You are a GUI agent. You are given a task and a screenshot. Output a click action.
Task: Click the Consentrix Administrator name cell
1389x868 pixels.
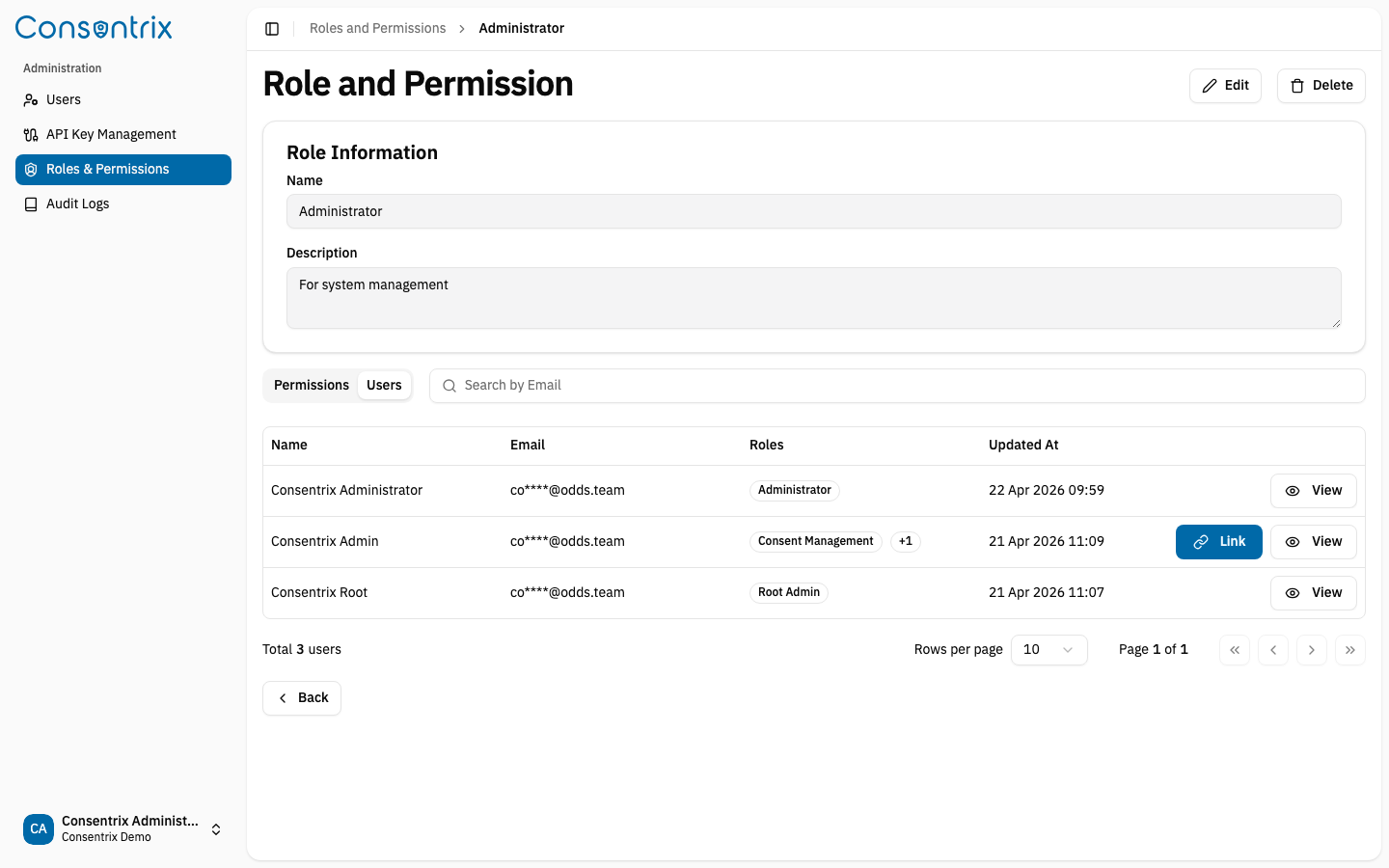point(347,490)
